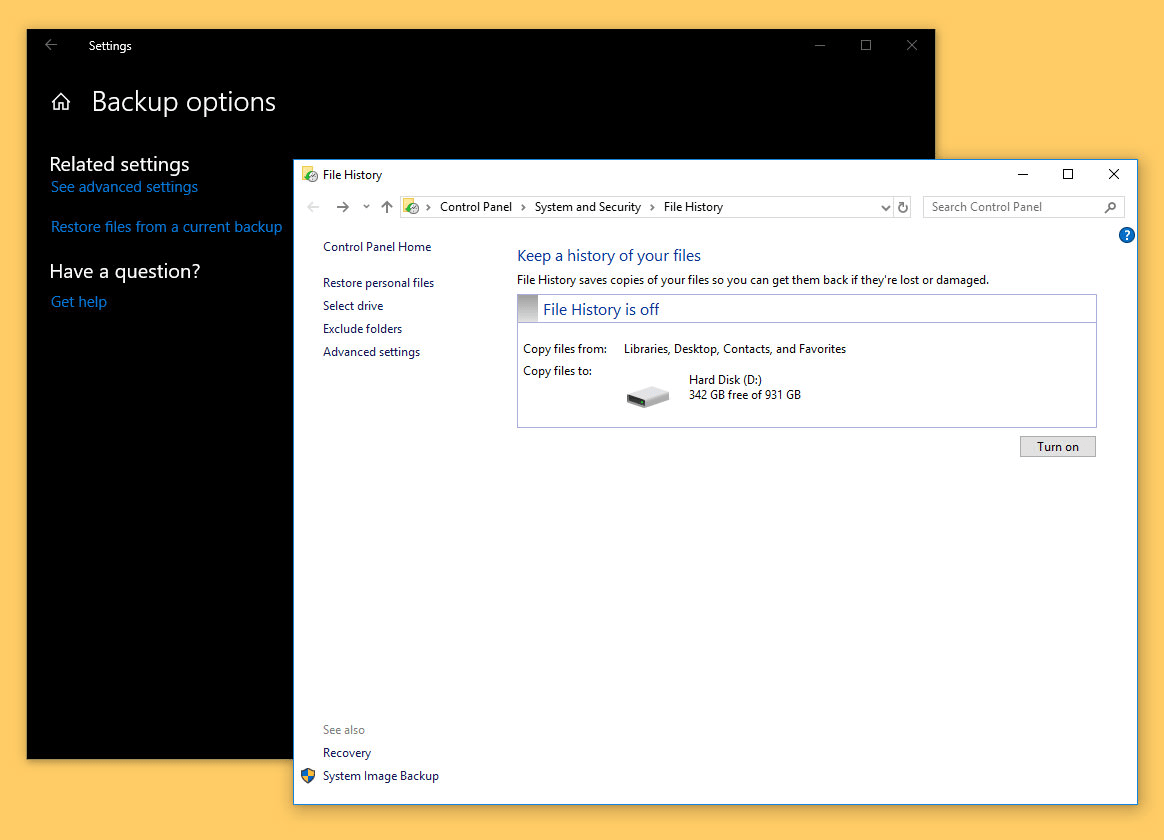Open Control Panel from the breadcrumb trail

(x=477, y=206)
